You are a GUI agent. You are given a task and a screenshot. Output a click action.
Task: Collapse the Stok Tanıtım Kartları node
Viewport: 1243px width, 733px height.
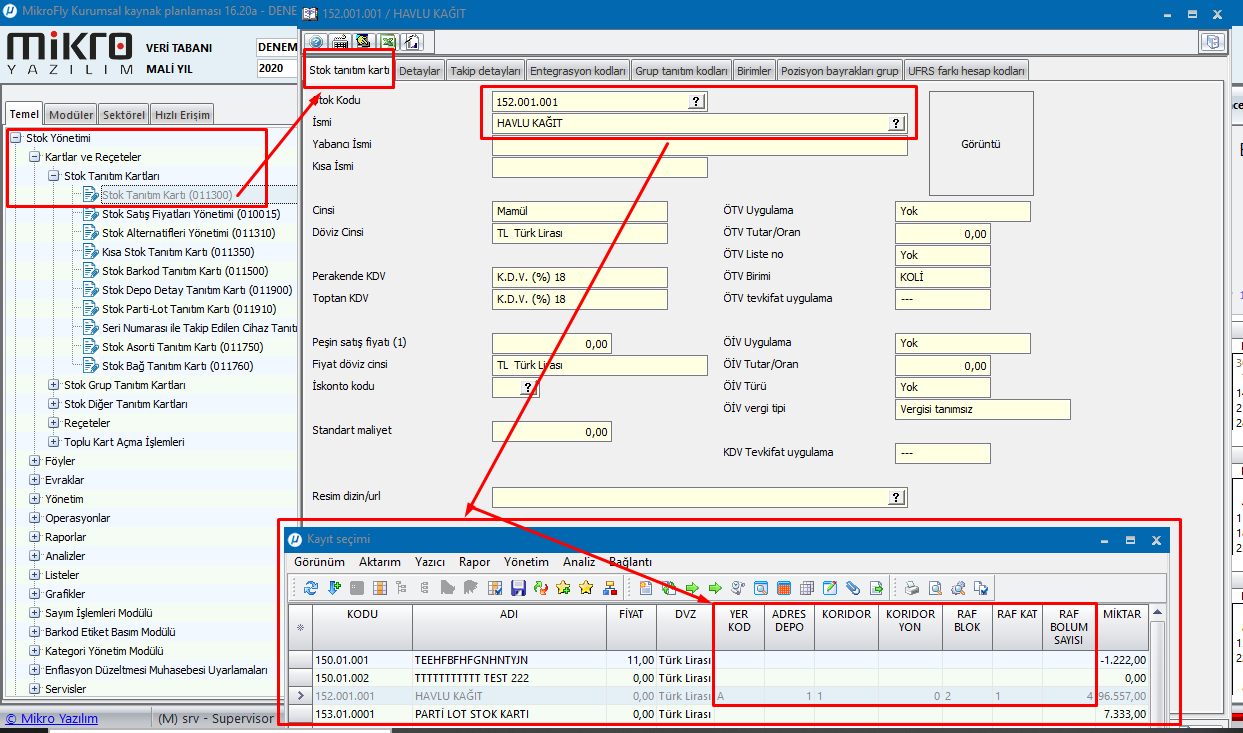(x=54, y=176)
